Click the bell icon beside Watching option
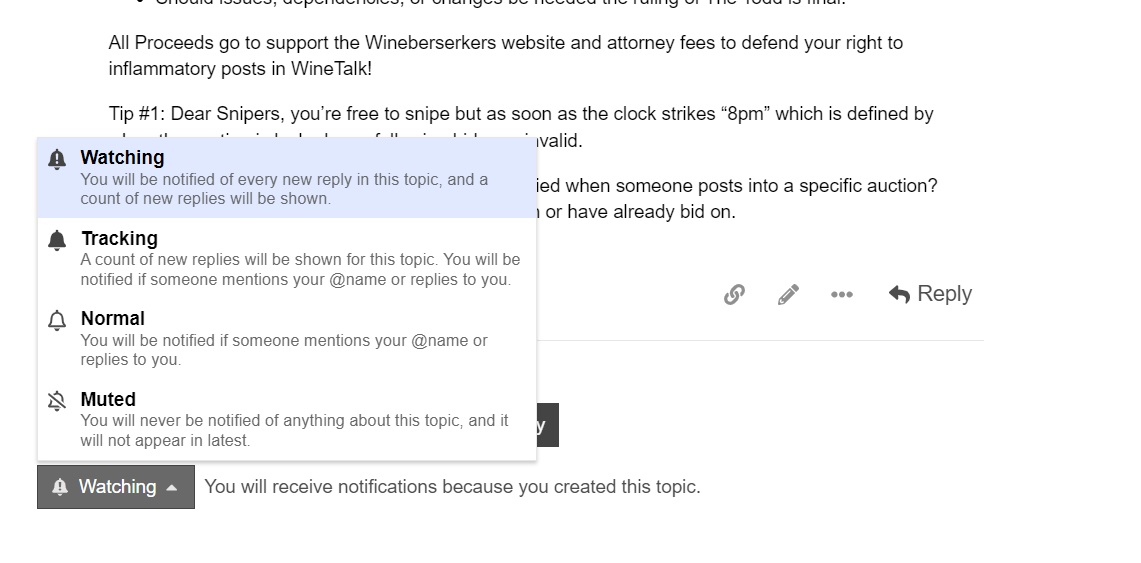 tap(57, 159)
